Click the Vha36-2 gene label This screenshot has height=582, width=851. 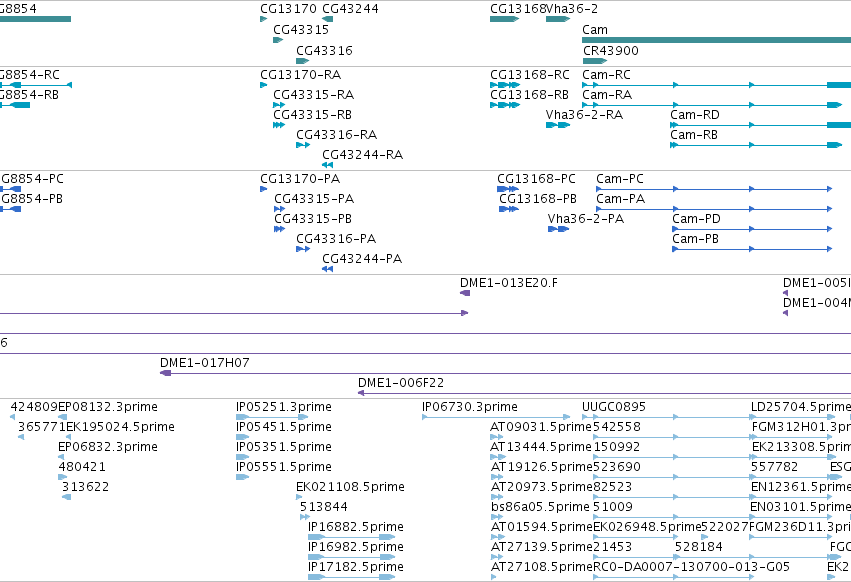click(x=572, y=9)
